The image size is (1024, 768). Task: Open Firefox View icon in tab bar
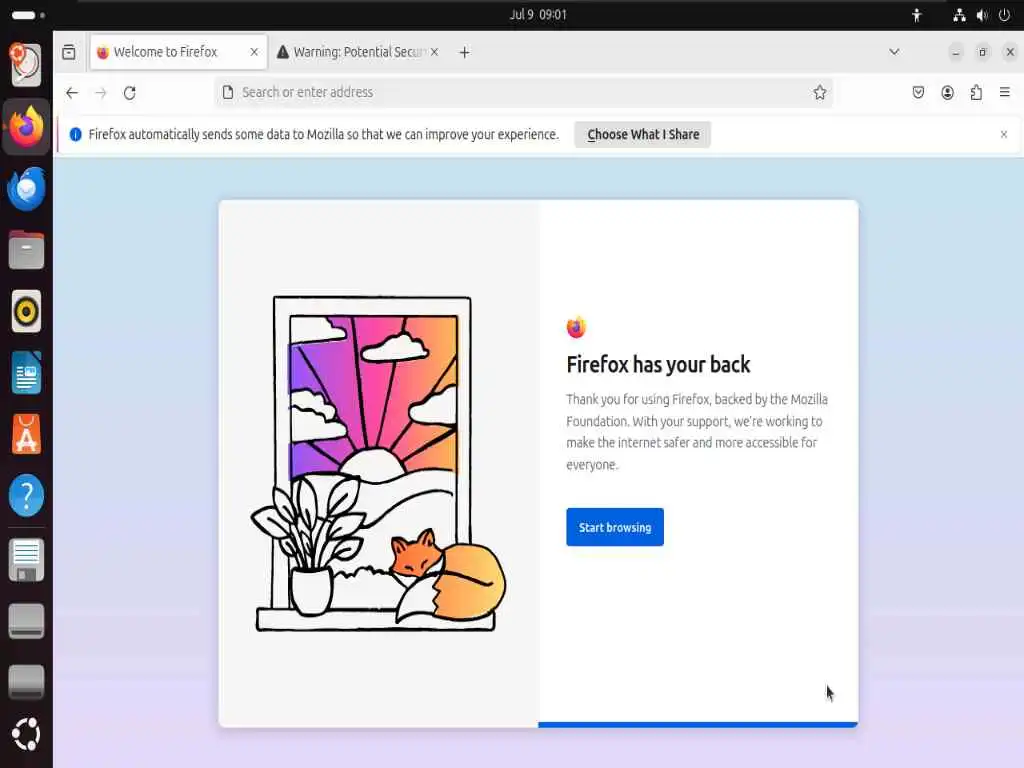click(x=69, y=52)
